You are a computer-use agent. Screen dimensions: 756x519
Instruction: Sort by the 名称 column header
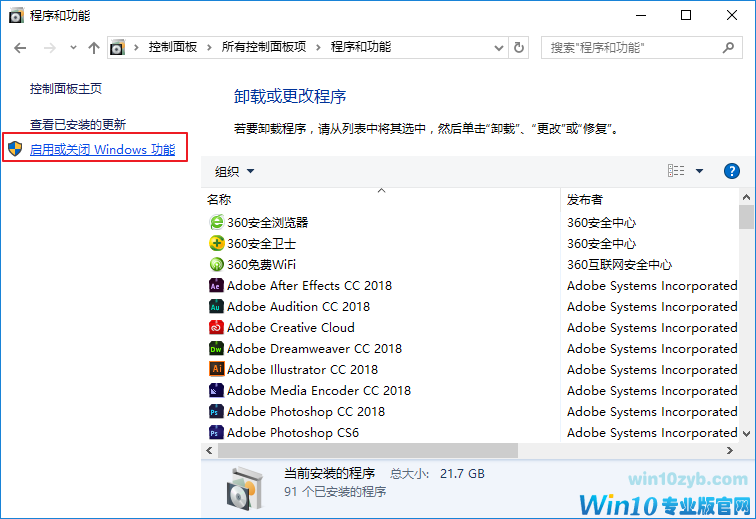[x=219, y=200]
